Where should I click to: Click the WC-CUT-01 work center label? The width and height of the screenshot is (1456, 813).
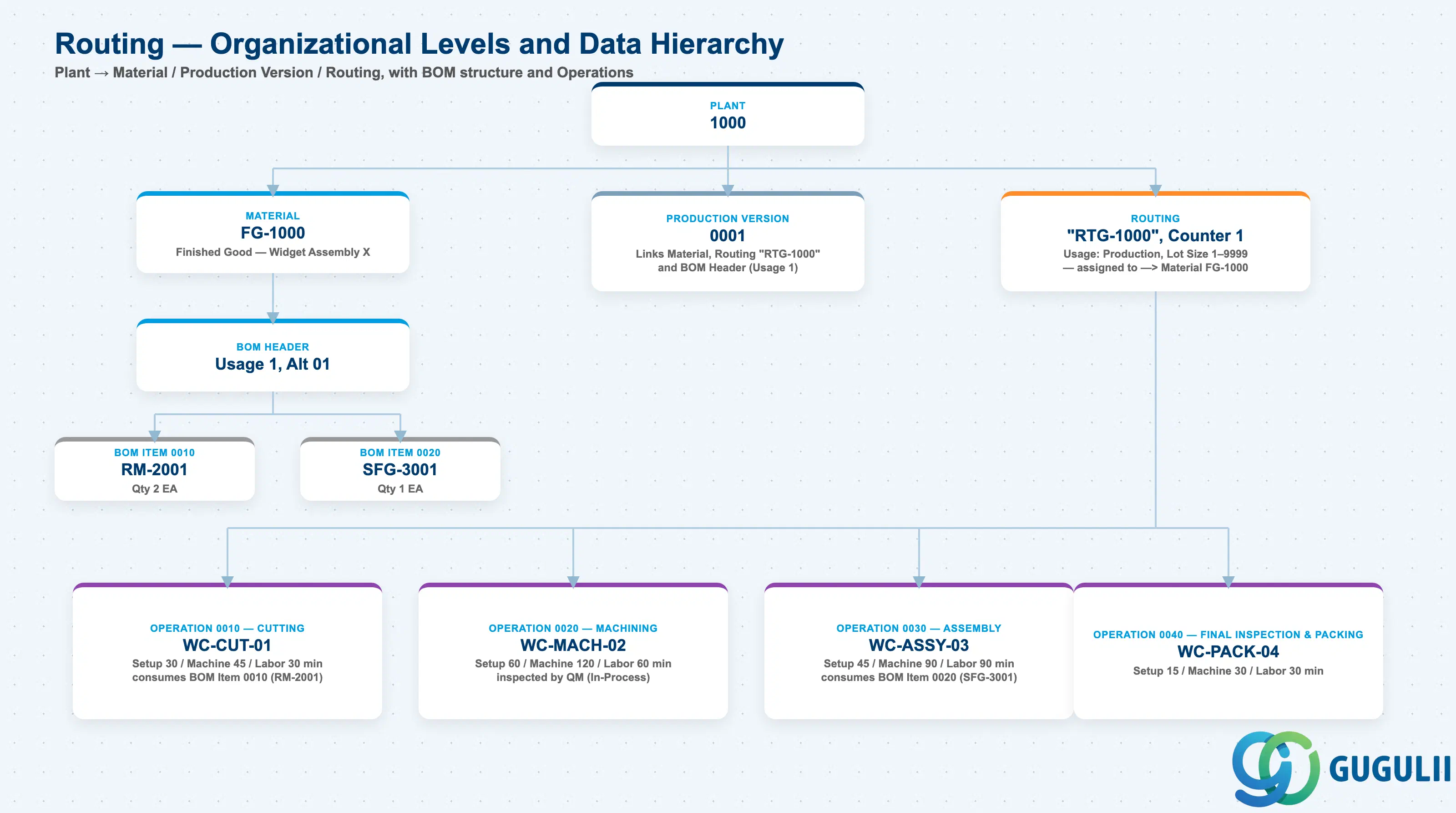click(227, 645)
